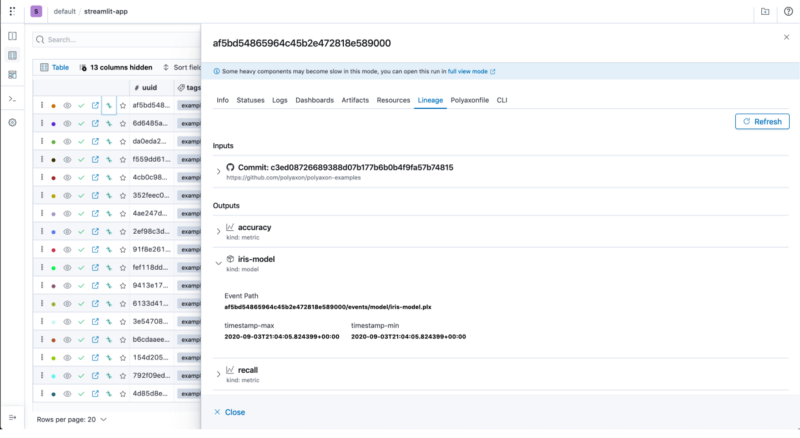Toggle visibility eye for run 6d6485a
The image size is (800, 438).
(67, 124)
